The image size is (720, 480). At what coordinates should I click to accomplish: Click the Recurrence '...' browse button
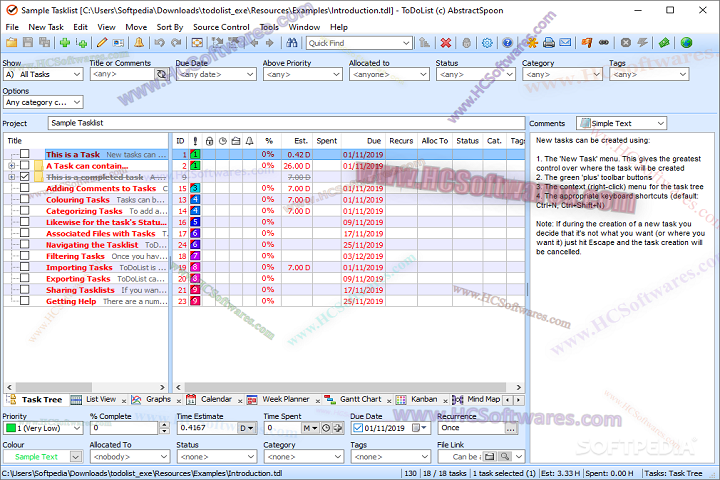pos(511,428)
